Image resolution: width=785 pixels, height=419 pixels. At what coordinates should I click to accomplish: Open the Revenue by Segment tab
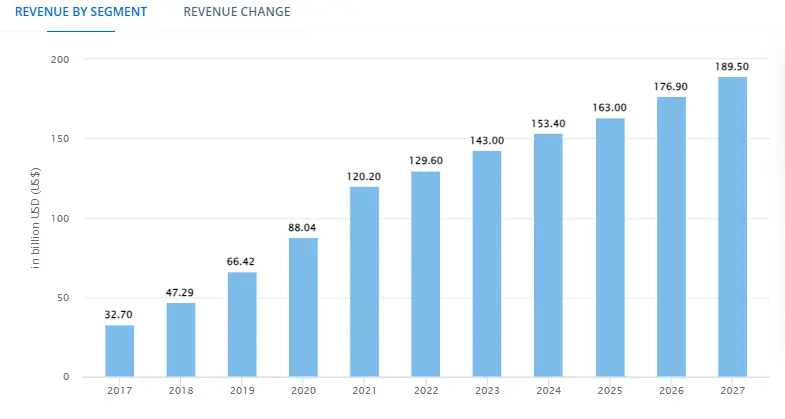coord(81,12)
